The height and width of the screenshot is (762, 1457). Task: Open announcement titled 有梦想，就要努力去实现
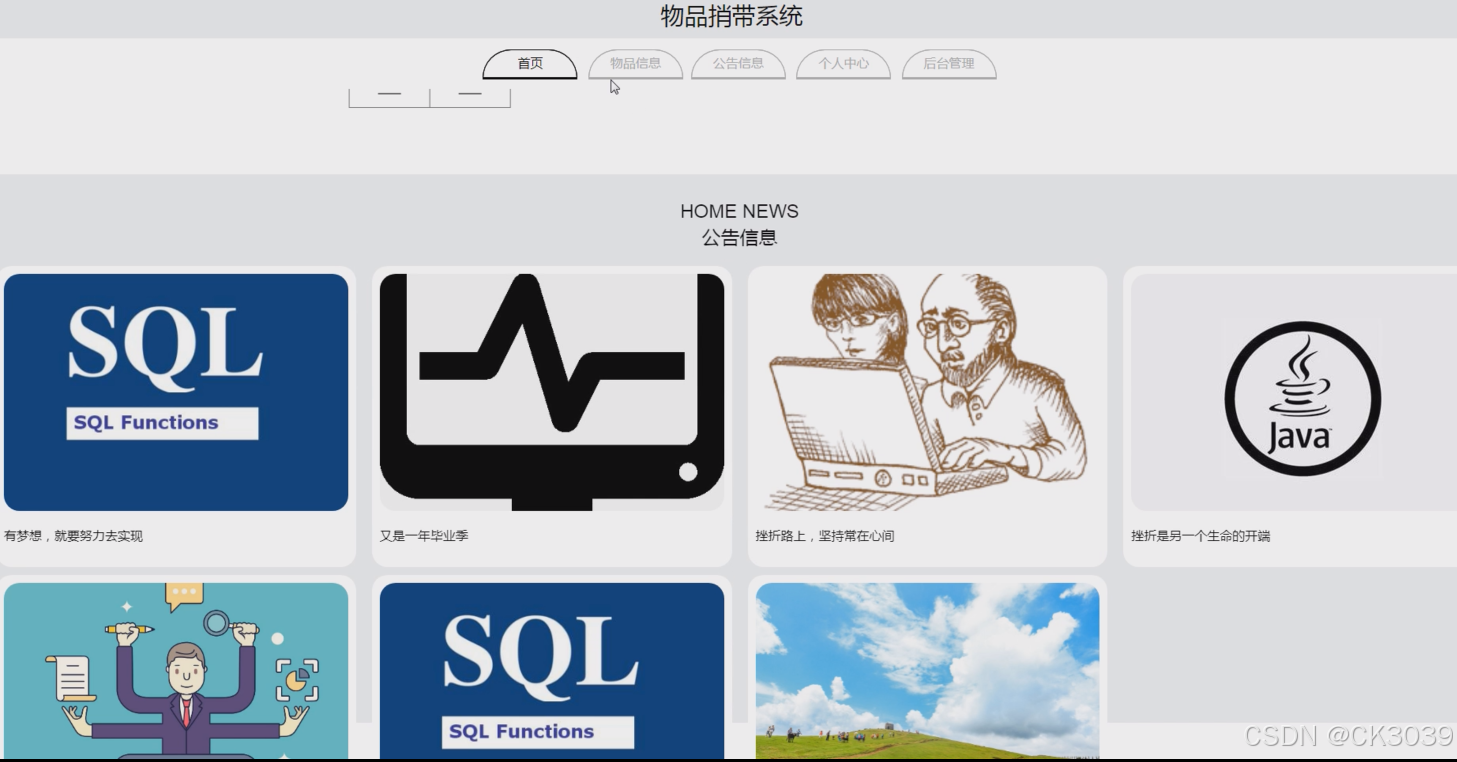pyautogui.click(x=74, y=536)
